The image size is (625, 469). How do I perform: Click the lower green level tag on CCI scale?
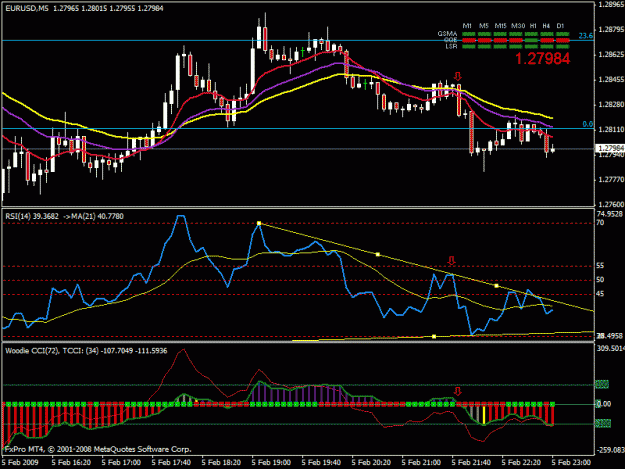603,423
